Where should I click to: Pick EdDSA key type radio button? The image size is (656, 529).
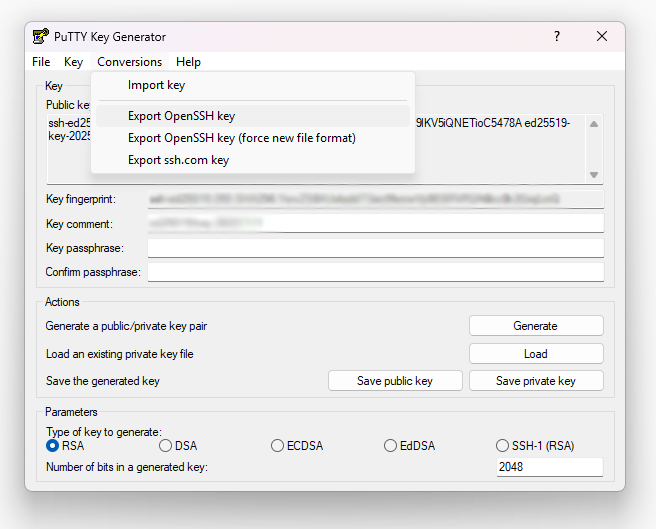tap(391, 446)
